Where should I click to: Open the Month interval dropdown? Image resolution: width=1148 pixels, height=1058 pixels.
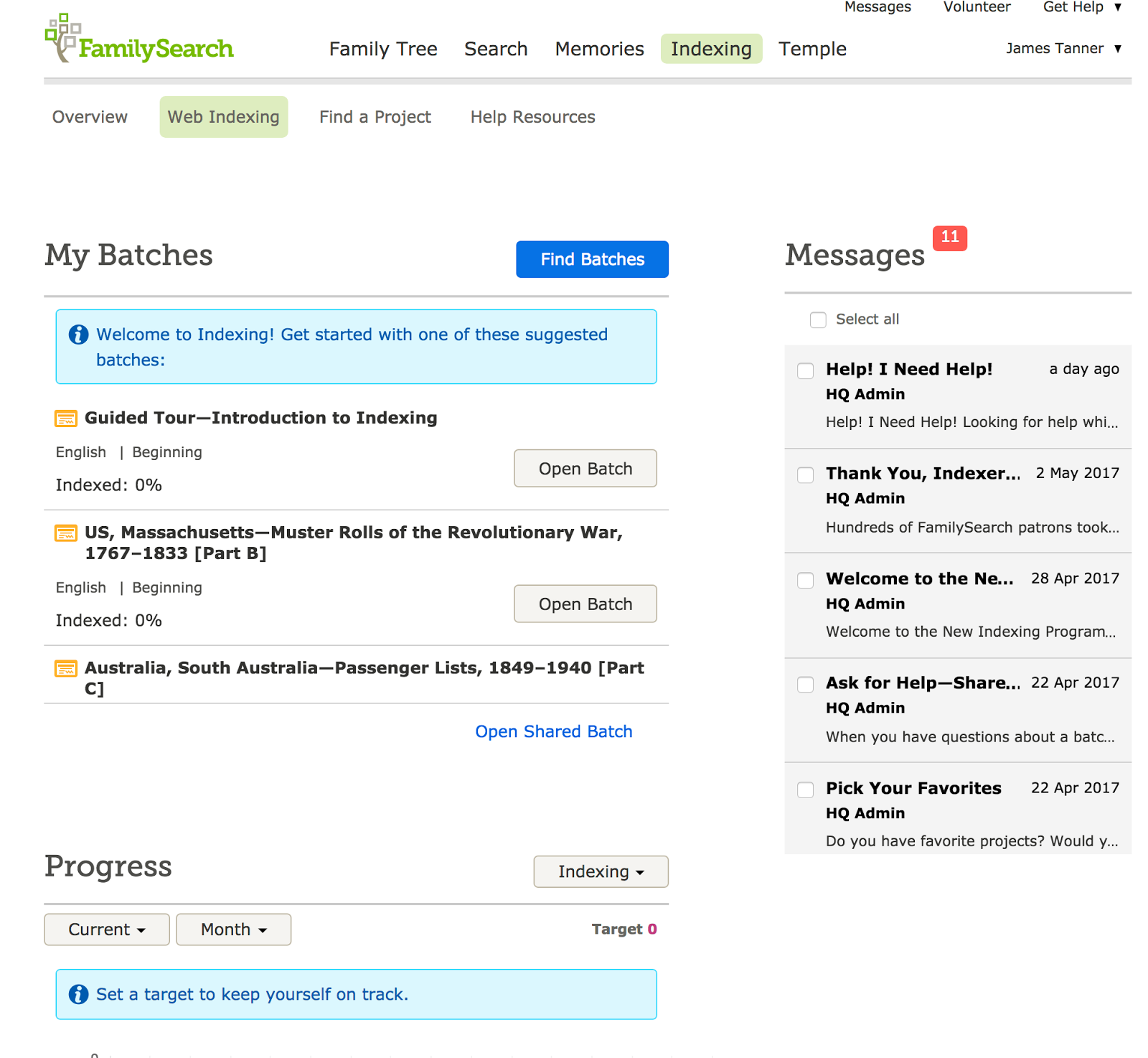[x=234, y=930]
